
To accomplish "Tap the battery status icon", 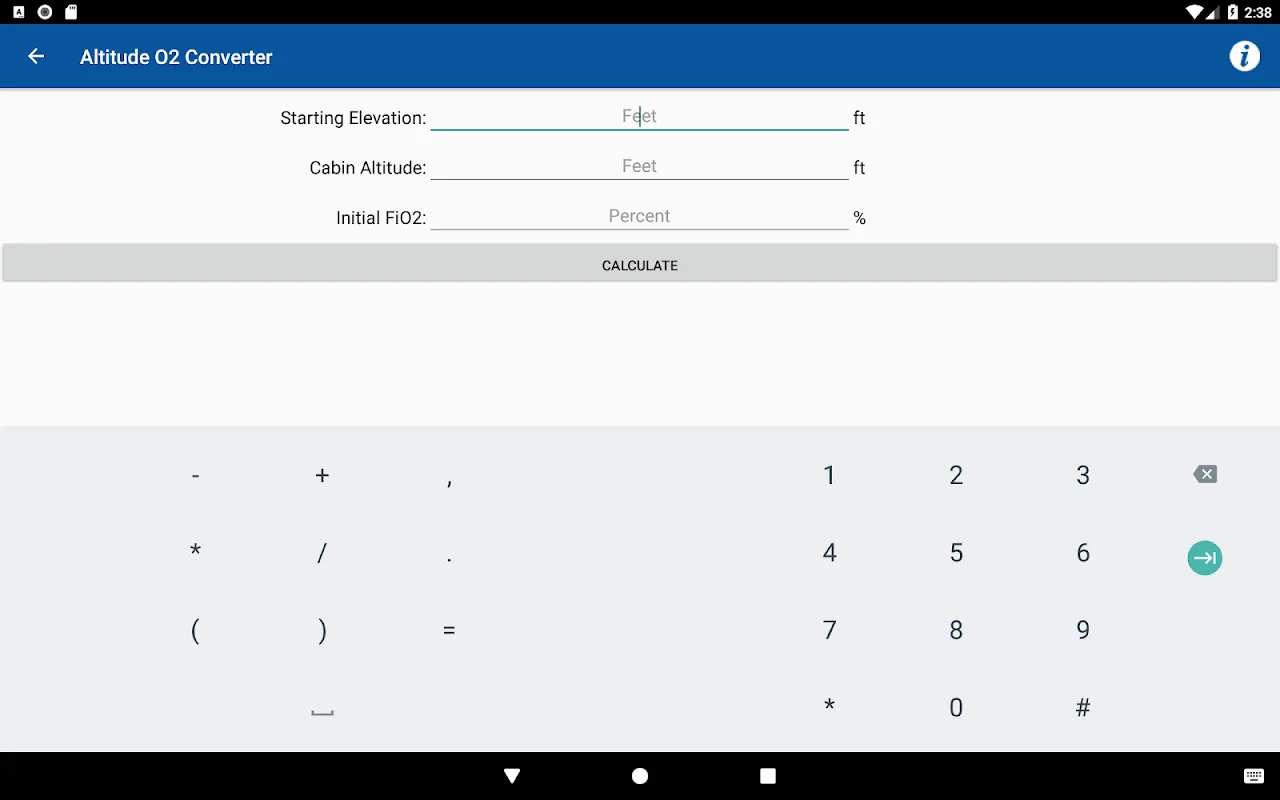I will [x=1232, y=12].
